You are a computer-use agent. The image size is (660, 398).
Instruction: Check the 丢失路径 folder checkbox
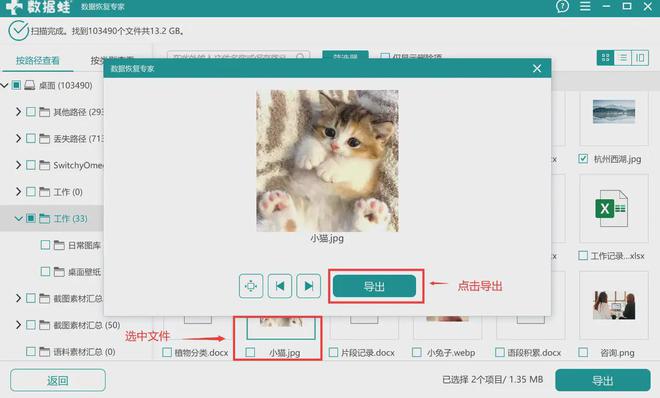31,138
